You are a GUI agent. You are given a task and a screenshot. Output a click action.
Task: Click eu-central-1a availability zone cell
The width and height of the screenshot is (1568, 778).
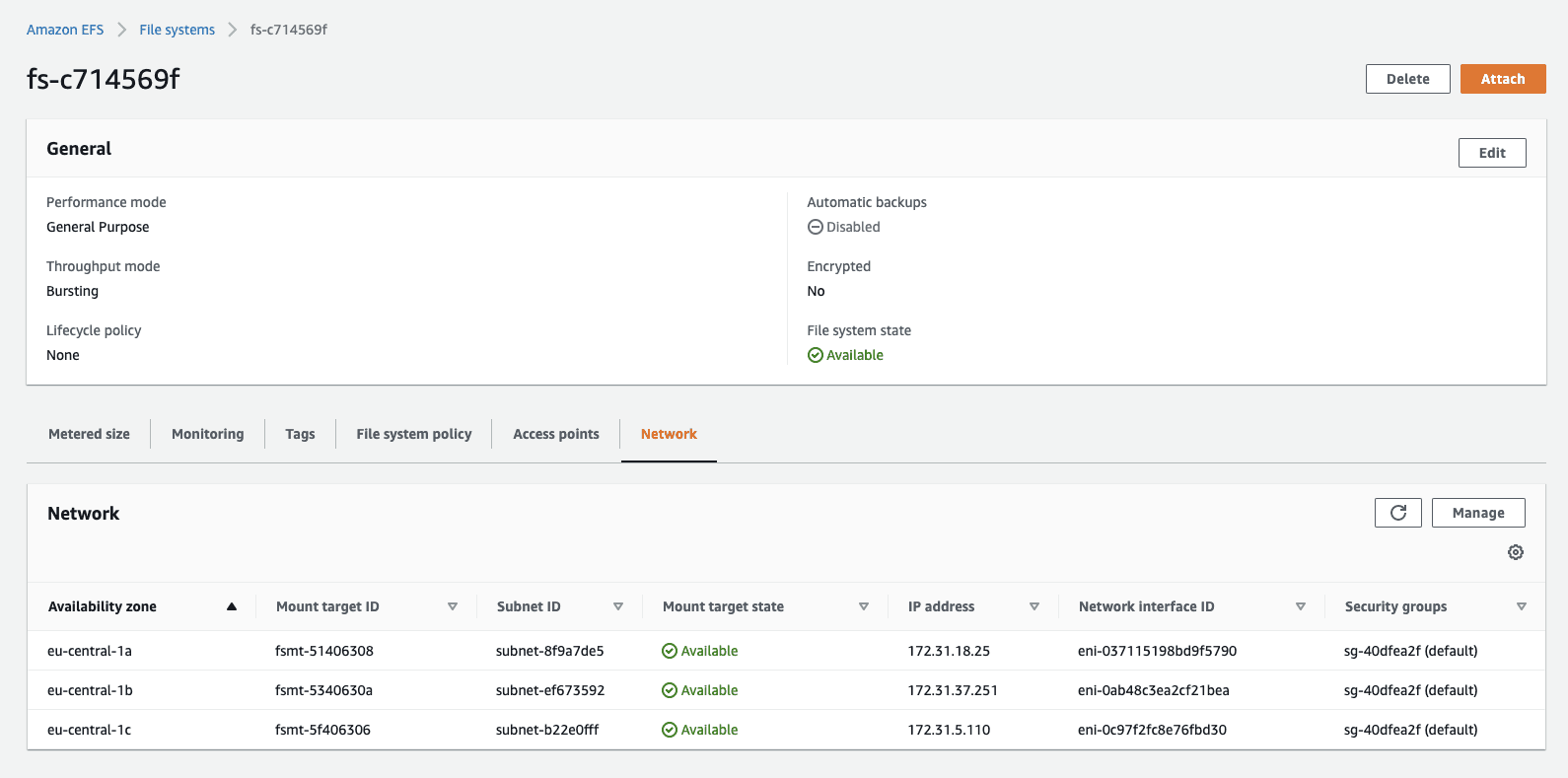point(90,651)
